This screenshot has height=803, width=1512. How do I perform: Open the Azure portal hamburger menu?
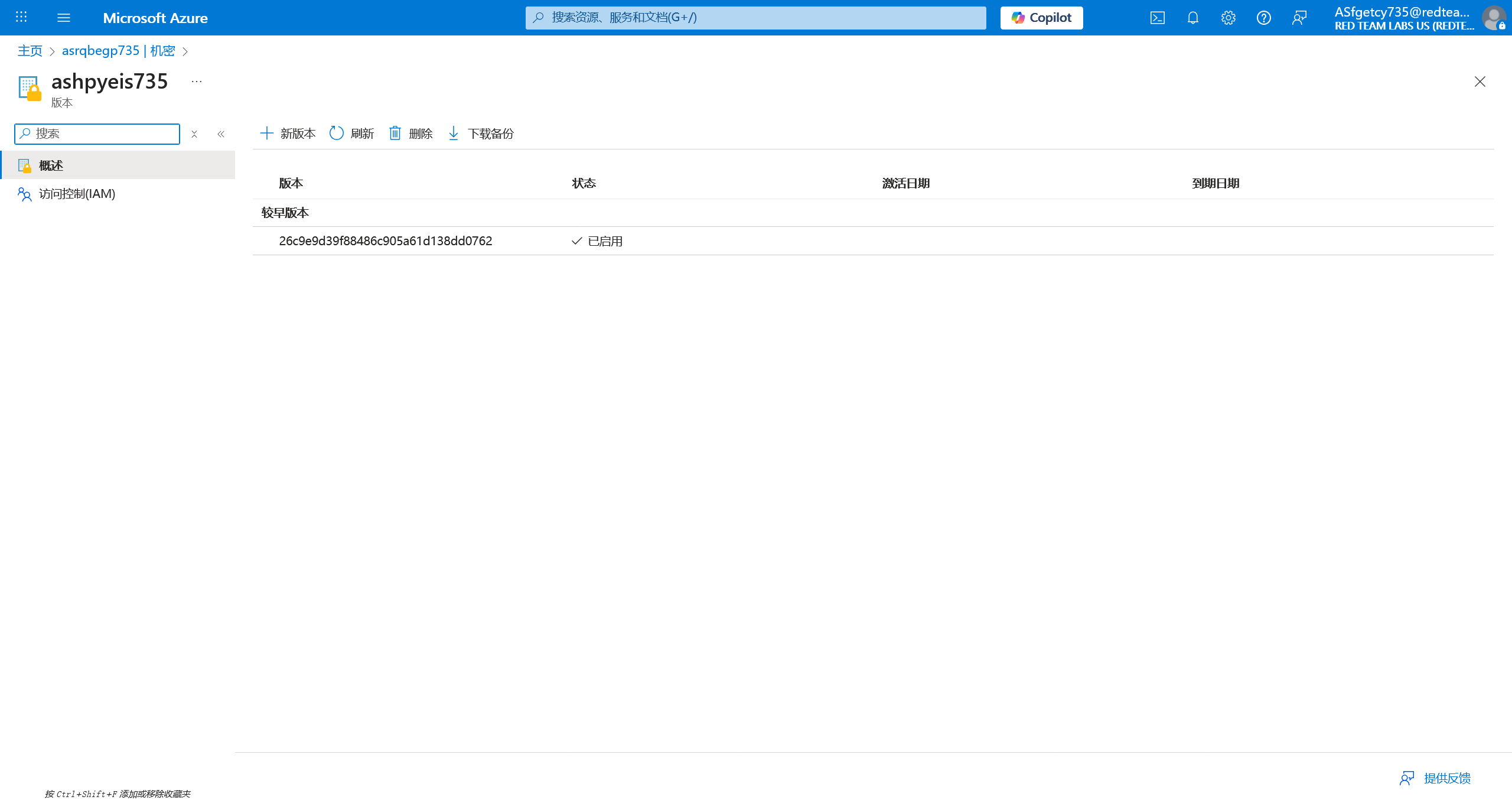click(64, 18)
